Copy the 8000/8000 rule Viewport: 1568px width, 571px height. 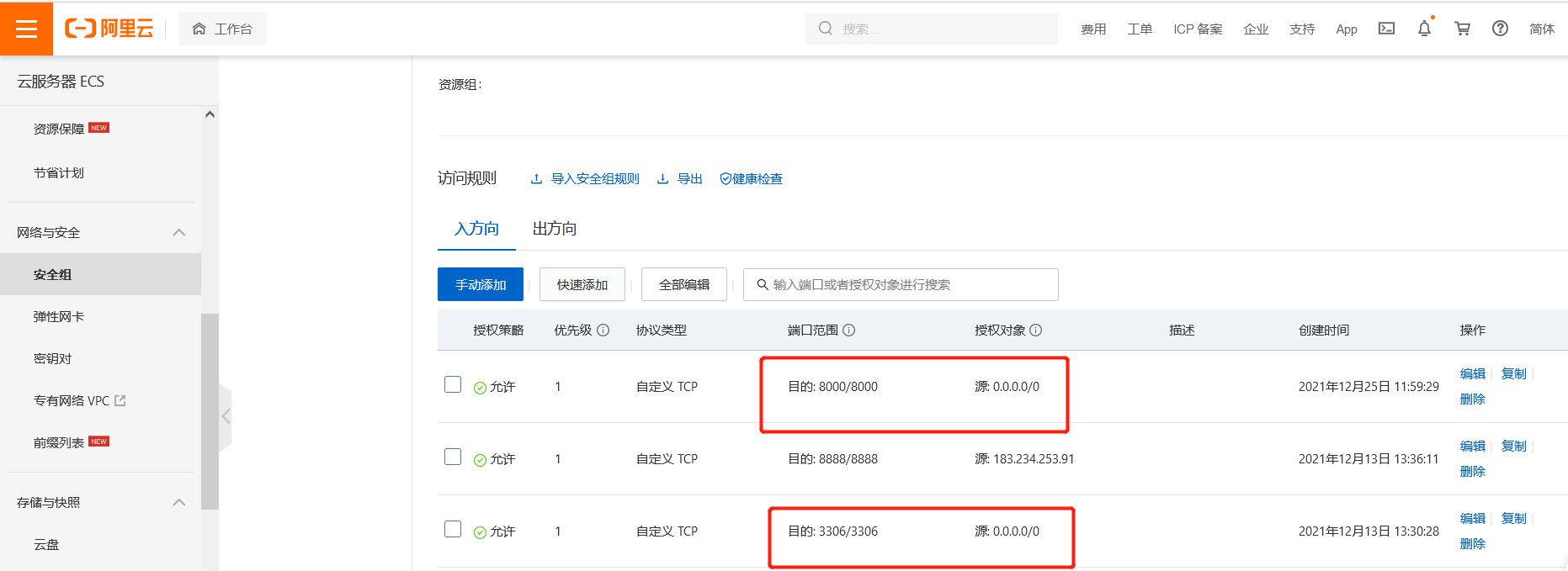pyautogui.click(x=1514, y=373)
